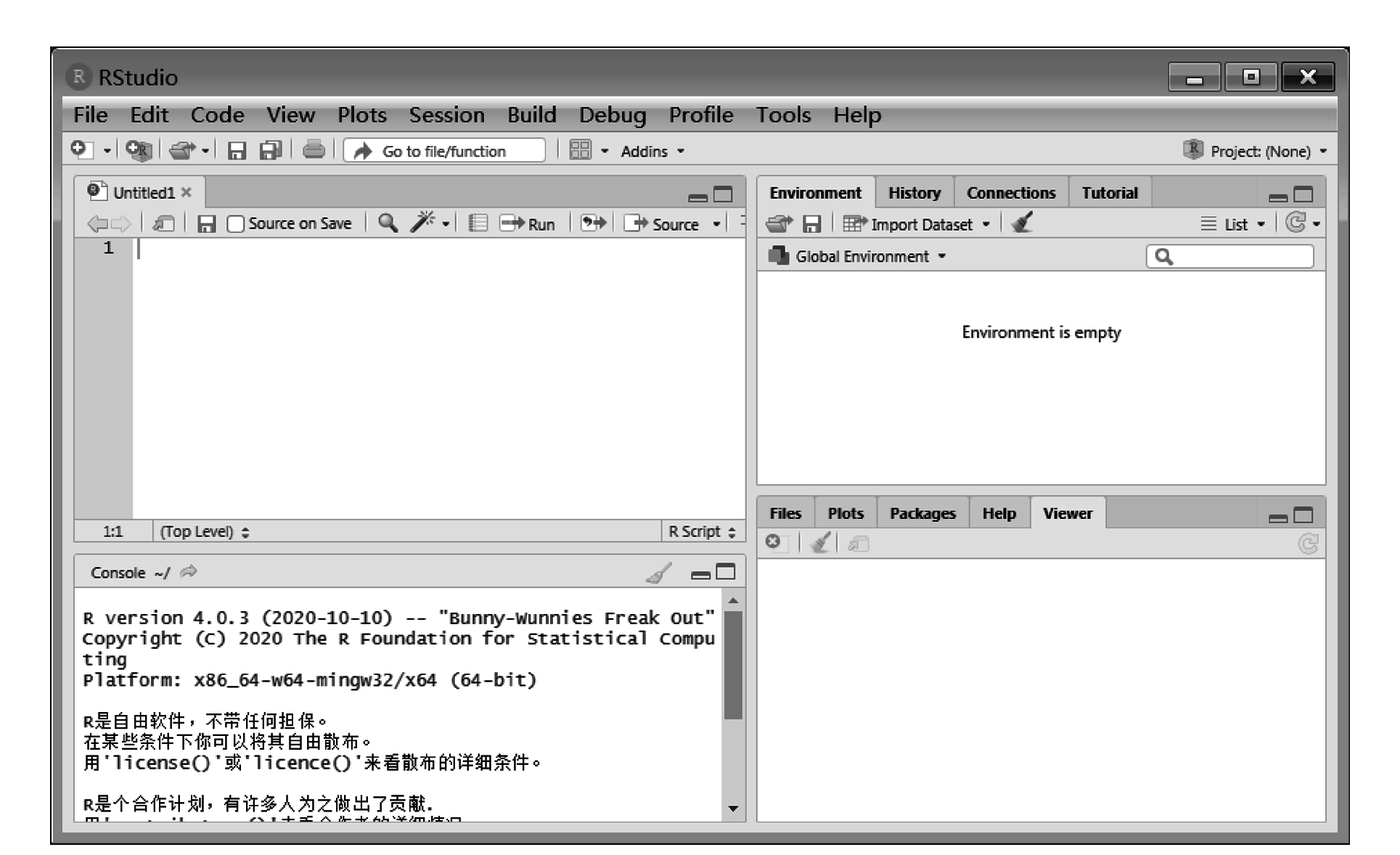
Task: Switch to Connections tab
Action: [1010, 193]
